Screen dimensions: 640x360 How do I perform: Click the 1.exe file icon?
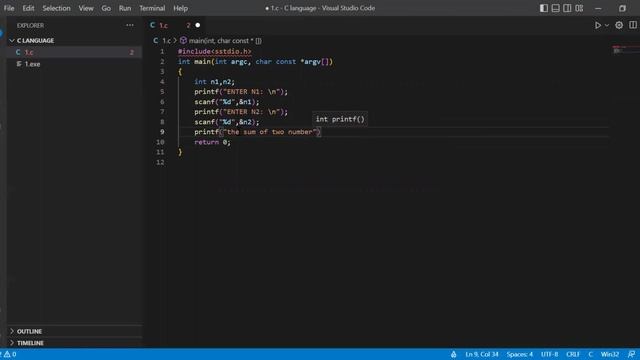(x=19, y=64)
